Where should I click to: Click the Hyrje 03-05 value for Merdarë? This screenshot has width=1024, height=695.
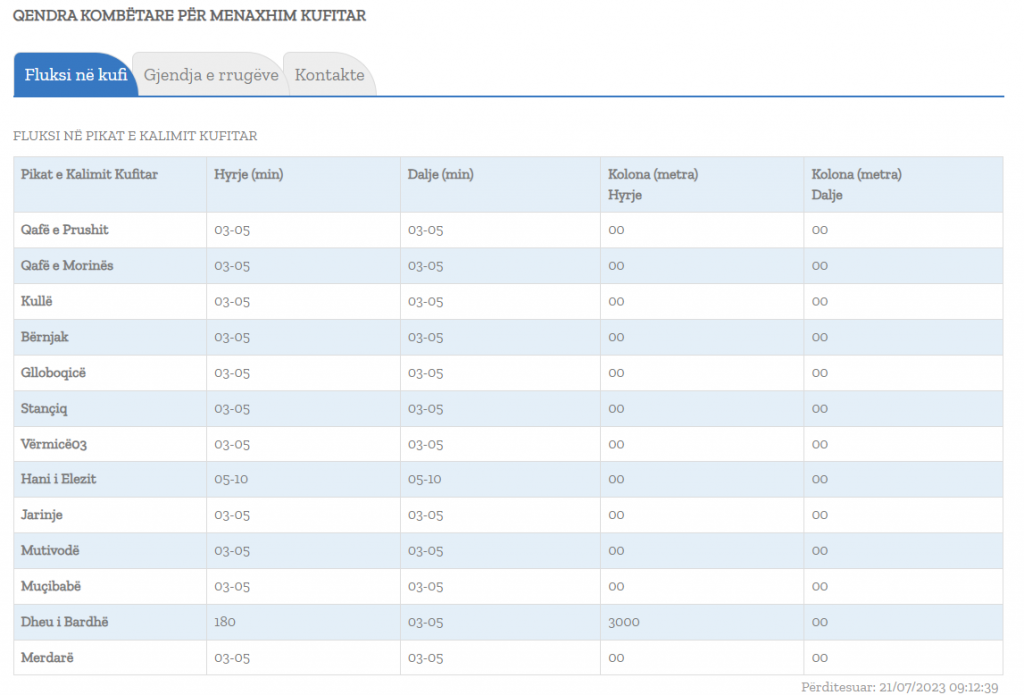[x=232, y=658]
